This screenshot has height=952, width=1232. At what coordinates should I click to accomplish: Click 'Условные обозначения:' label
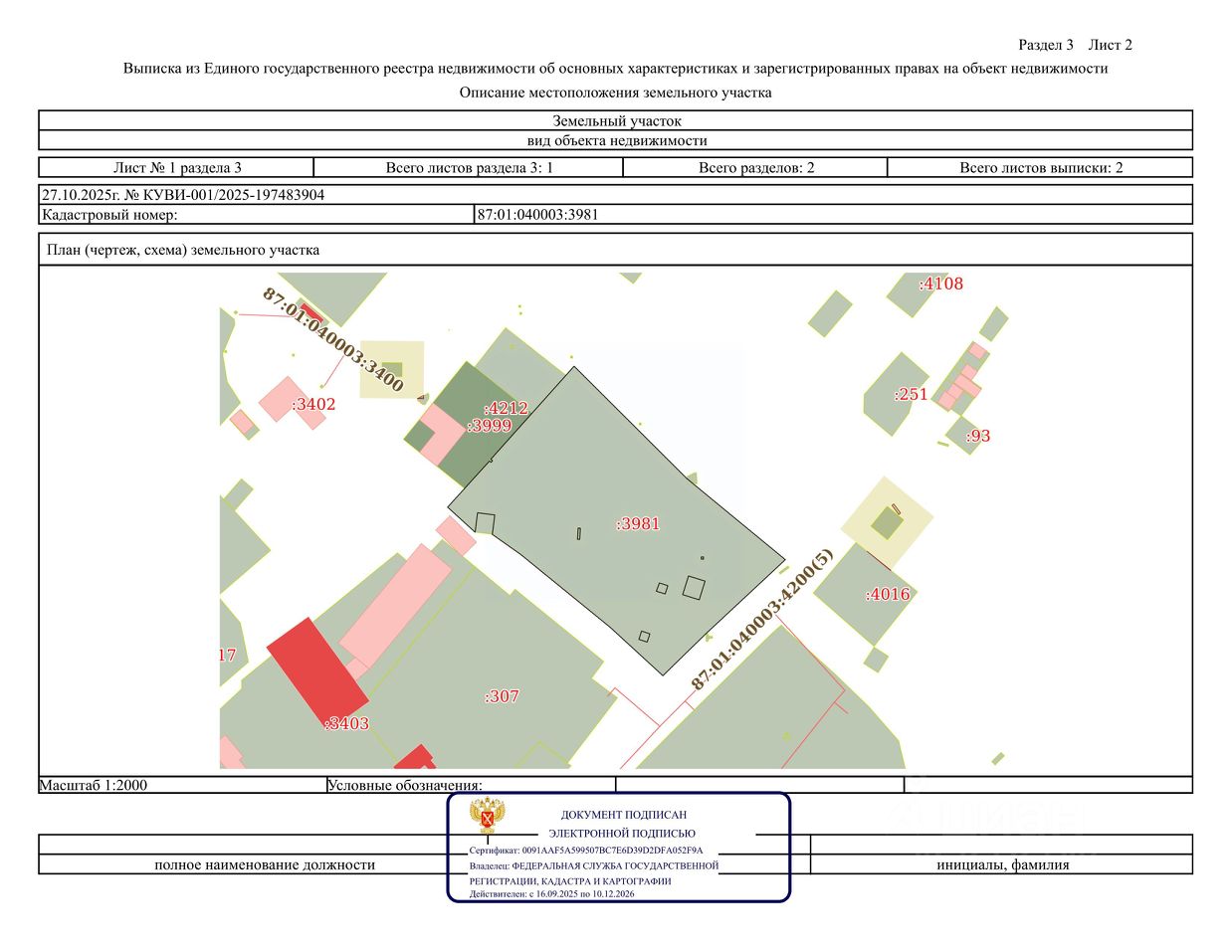pyautogui.click(x=405, y=785)
